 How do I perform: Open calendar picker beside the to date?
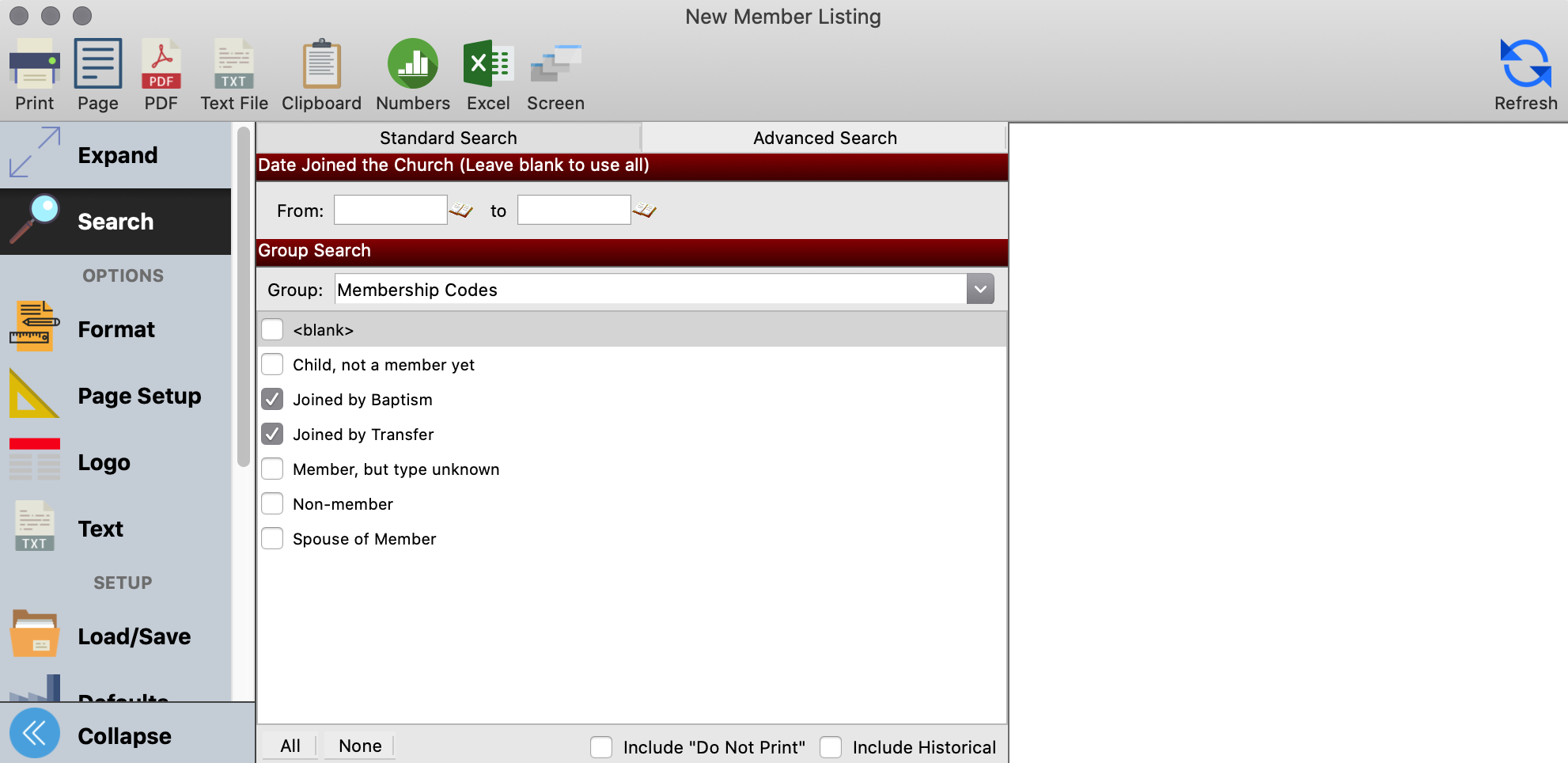[645, 211]
